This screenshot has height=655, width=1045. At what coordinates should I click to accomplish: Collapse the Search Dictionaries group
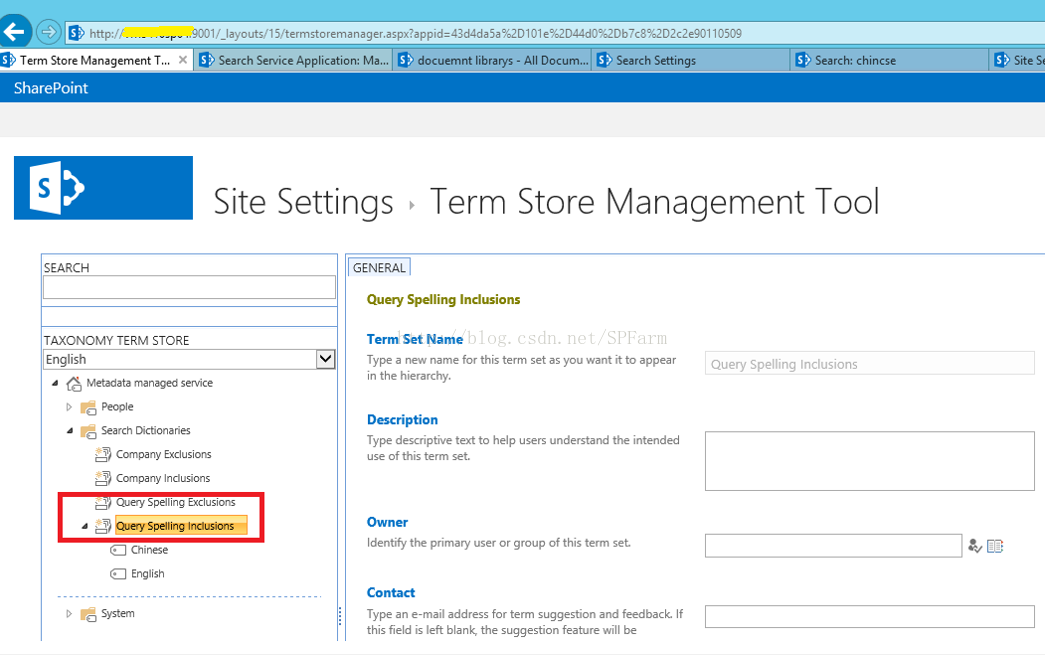[x=70, y=431]
